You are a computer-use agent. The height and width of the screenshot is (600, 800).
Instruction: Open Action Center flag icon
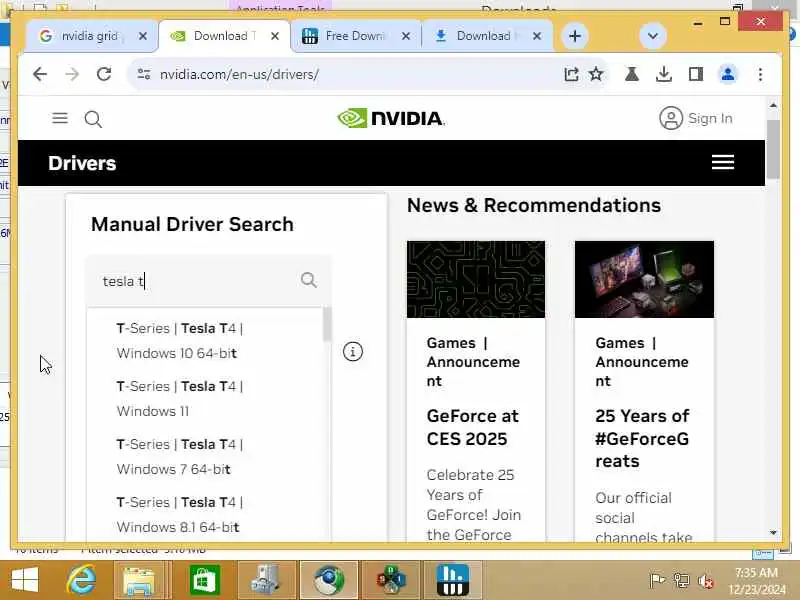[x=657, y=580]
